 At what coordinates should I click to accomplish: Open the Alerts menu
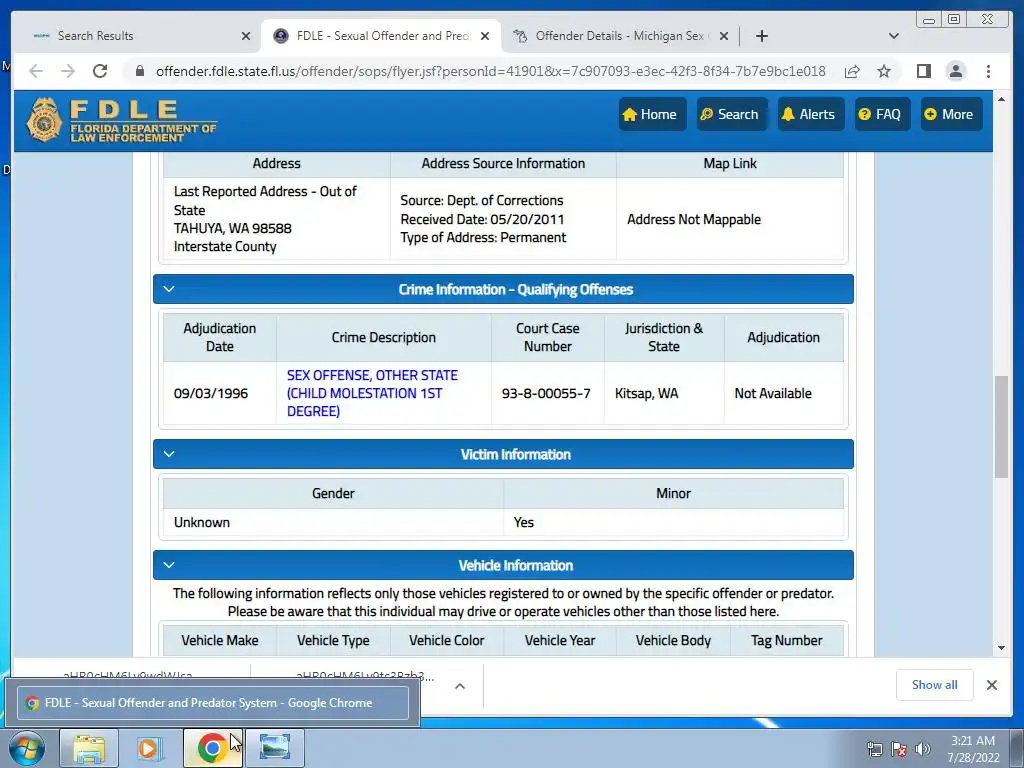[x=810, y=114]
